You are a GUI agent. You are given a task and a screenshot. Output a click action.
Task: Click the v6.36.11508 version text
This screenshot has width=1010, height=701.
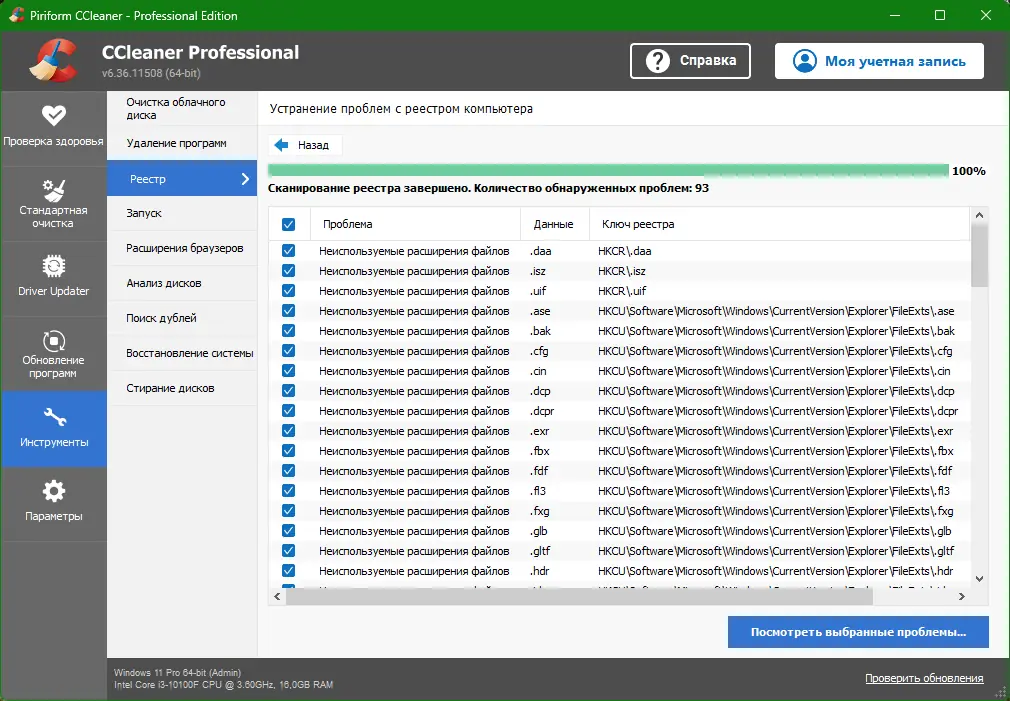(x=151, y=73)
